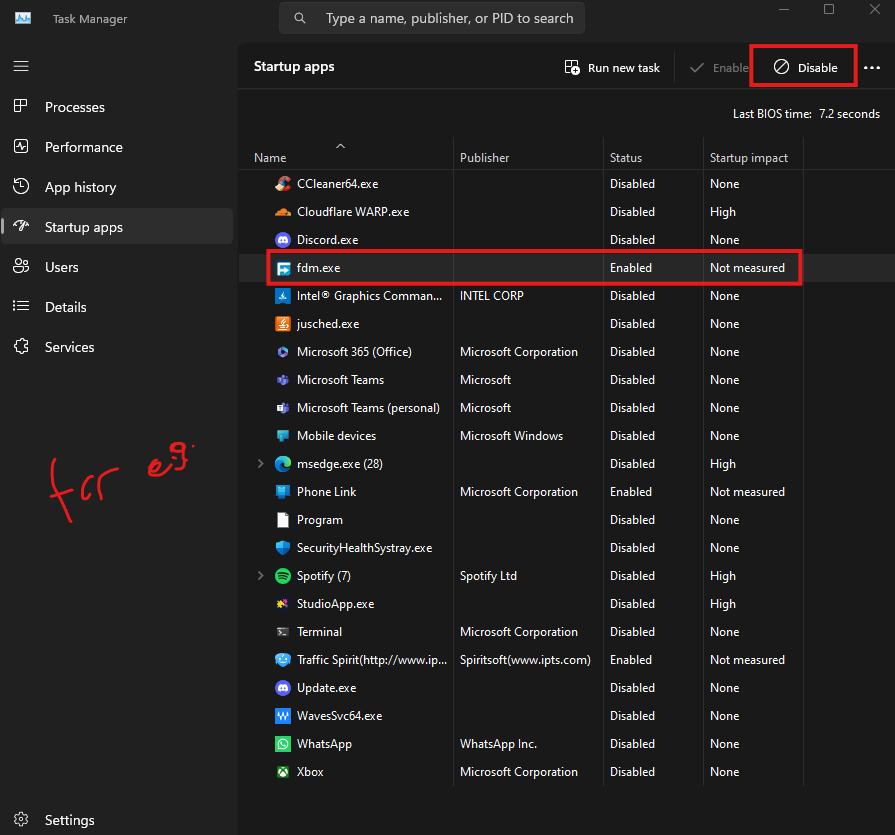This screenshot has width=895, height=835.
Task: Click Enabled status of Phone Link
Action: 630,491
